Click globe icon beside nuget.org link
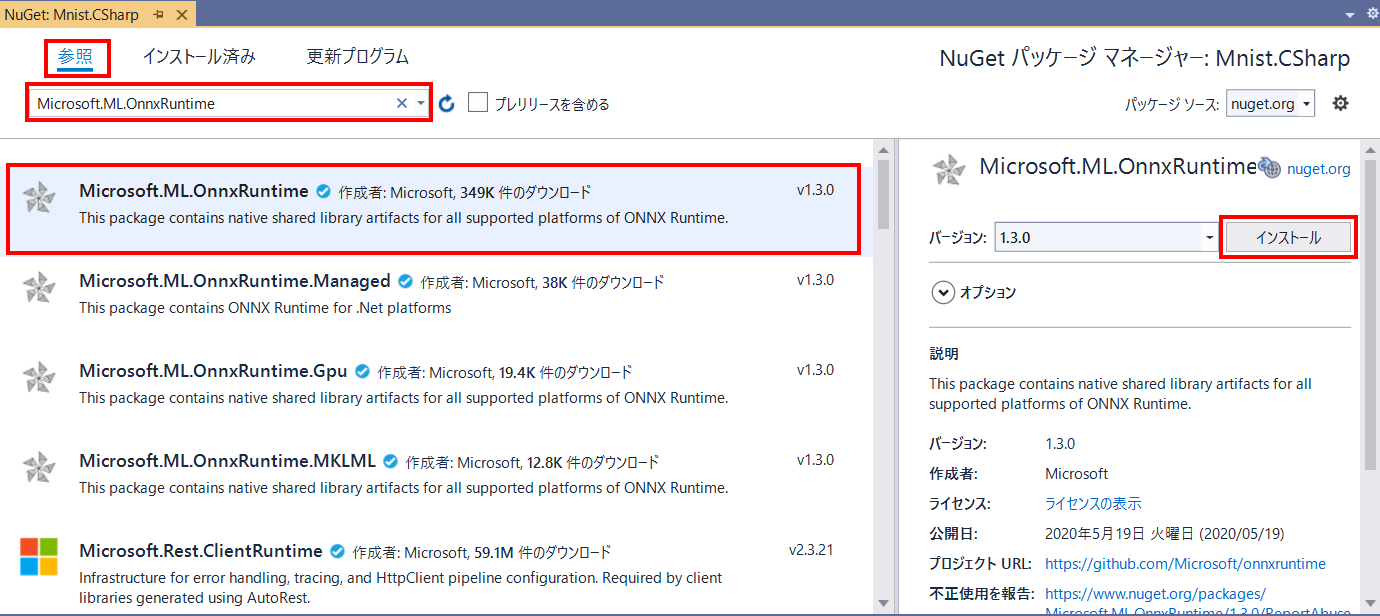This screenshot has height=616, width=1380. (x=1269, y=168)
